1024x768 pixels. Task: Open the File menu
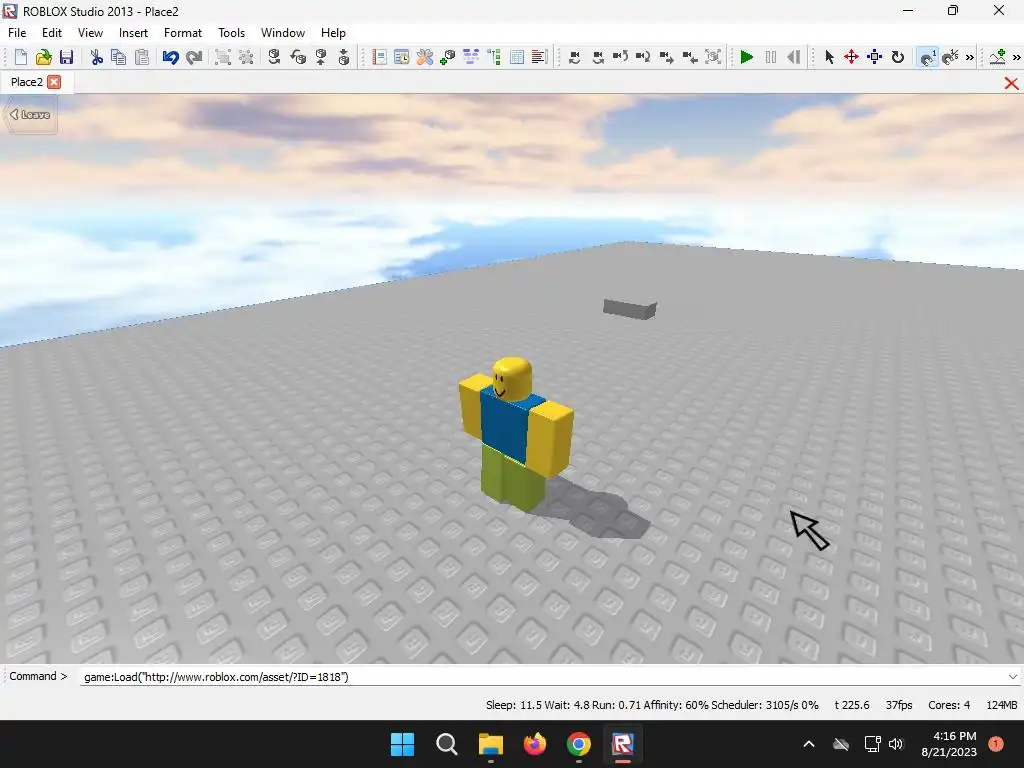17,33
